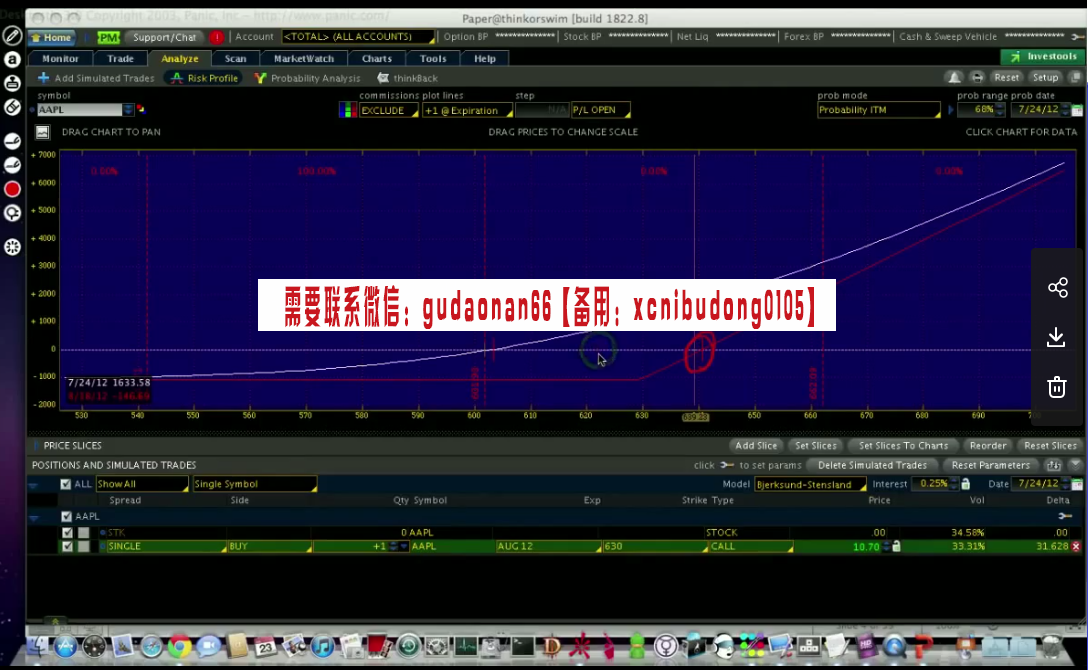Click the chart mode icon beside DRAG CHART TO PAN

pos(42,132)
